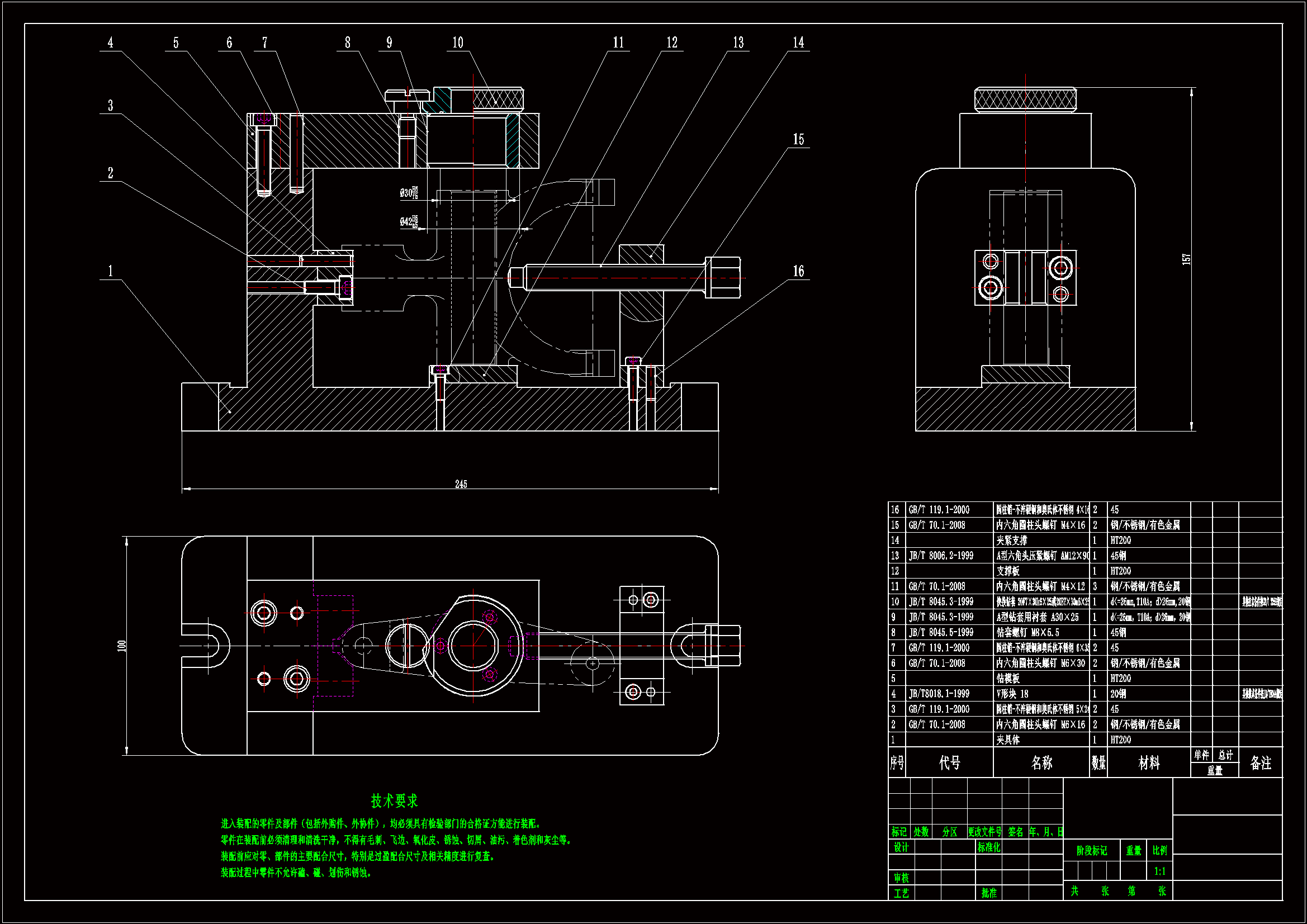Viewport: 1307px width, 924px height.
Task: Select balloon number 1 for the fixture base
Action: coord(111,271)
